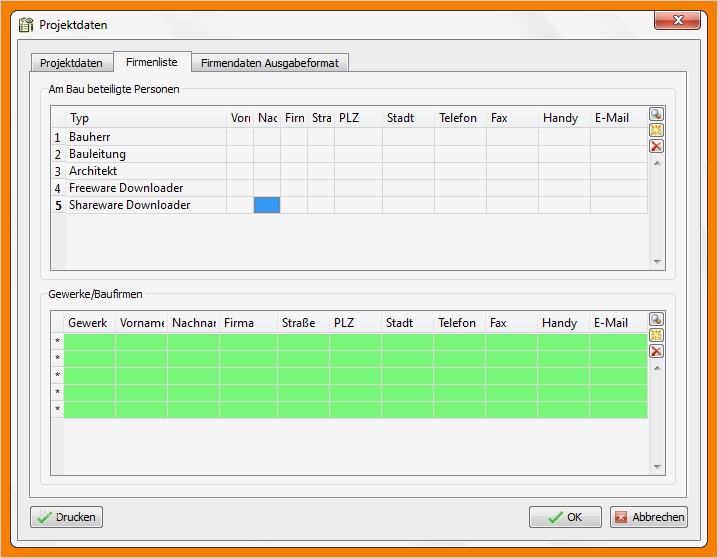Select the Bauherr row cell
This screenshot has width=718, height=558.
click(x=146, y=137)
